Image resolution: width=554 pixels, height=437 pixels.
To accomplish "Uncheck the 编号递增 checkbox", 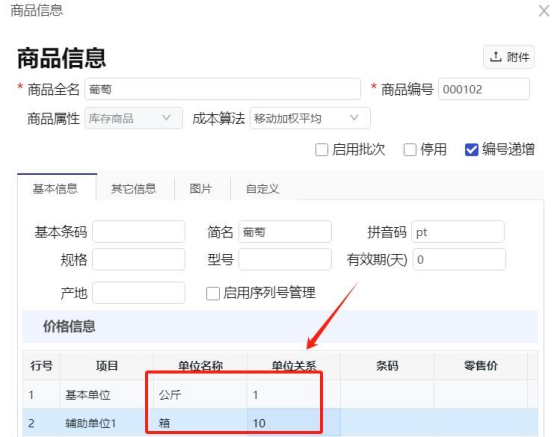I will (472, 149).
